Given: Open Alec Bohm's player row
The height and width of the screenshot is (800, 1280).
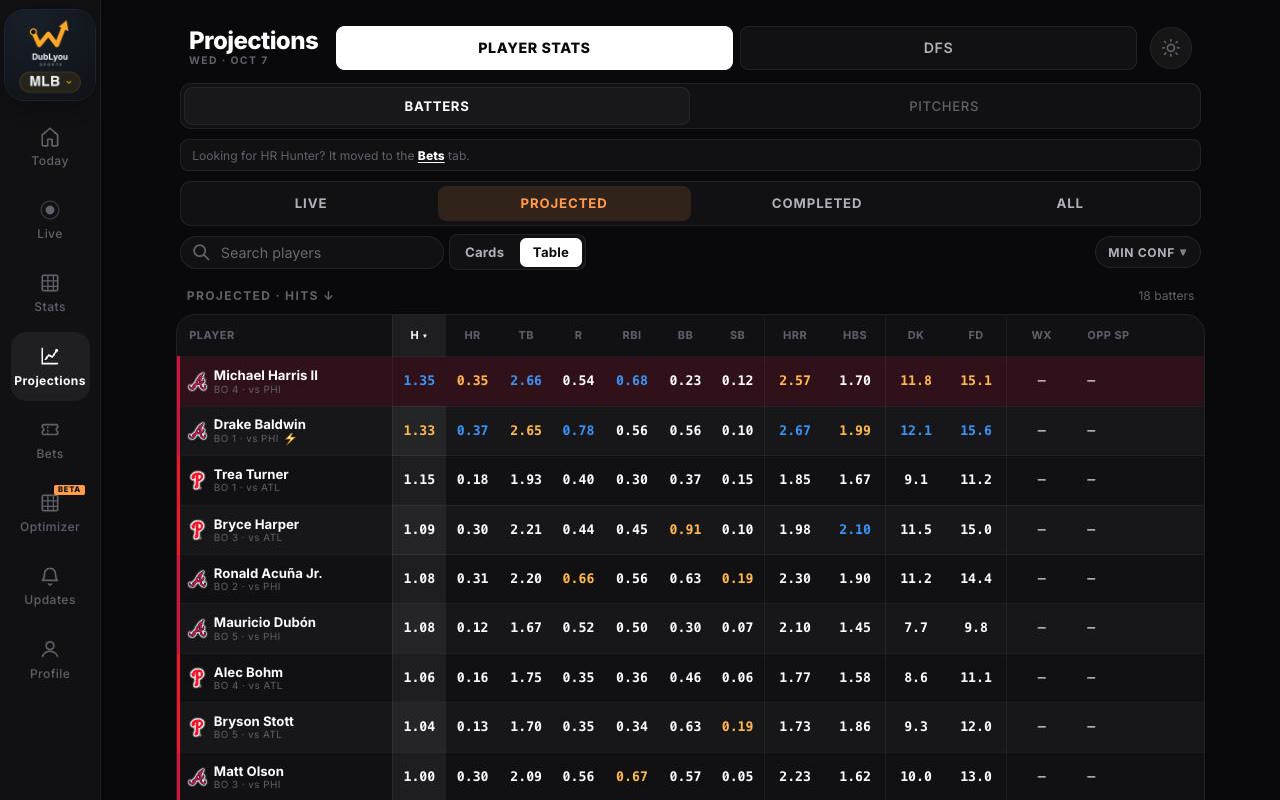Looking at the screenshot, I should click(691, 678).
